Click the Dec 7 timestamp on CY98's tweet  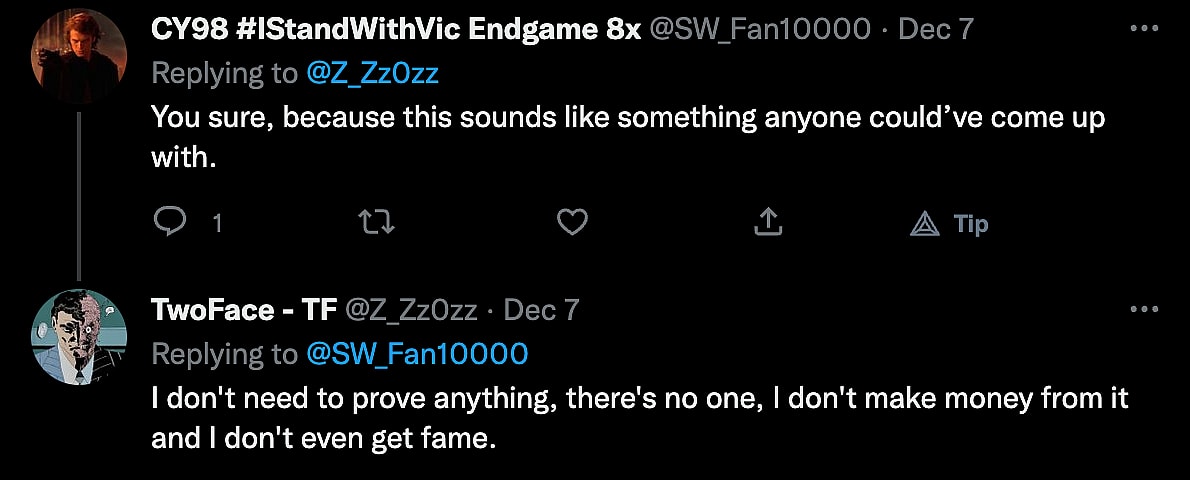coord(936,30)
